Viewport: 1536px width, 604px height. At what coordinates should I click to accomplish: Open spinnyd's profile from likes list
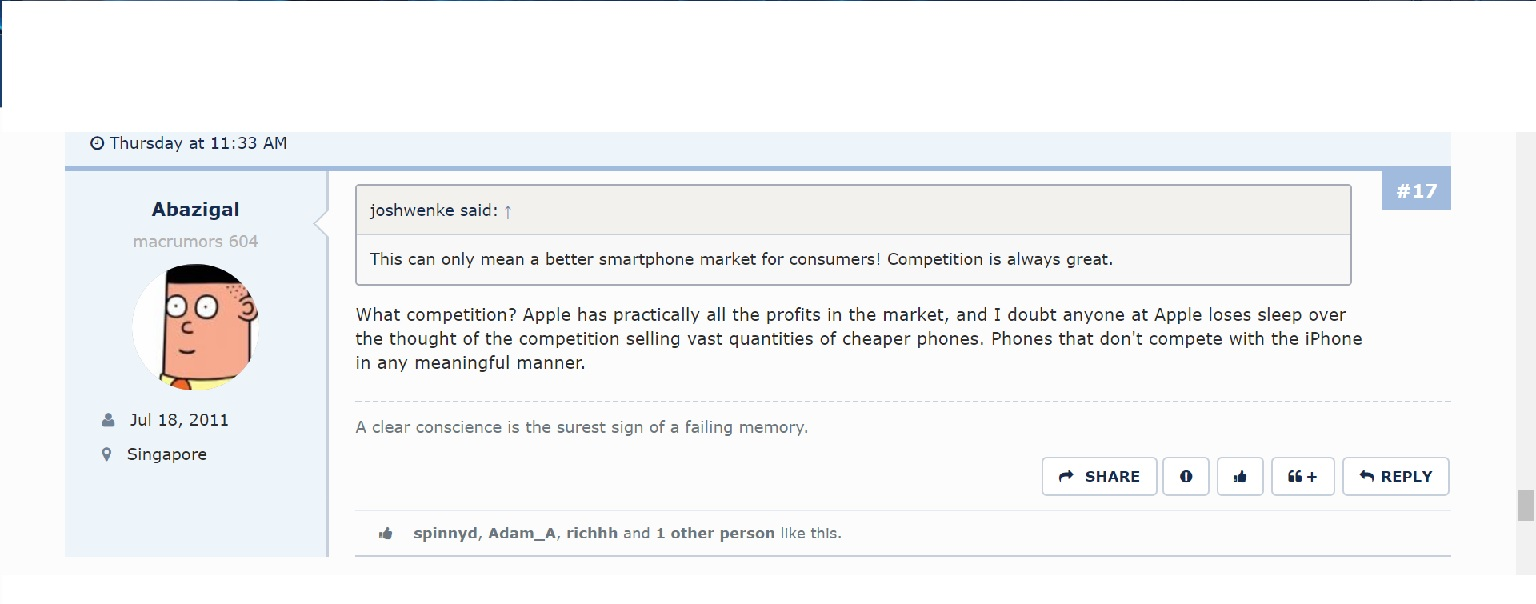(448, 533)
